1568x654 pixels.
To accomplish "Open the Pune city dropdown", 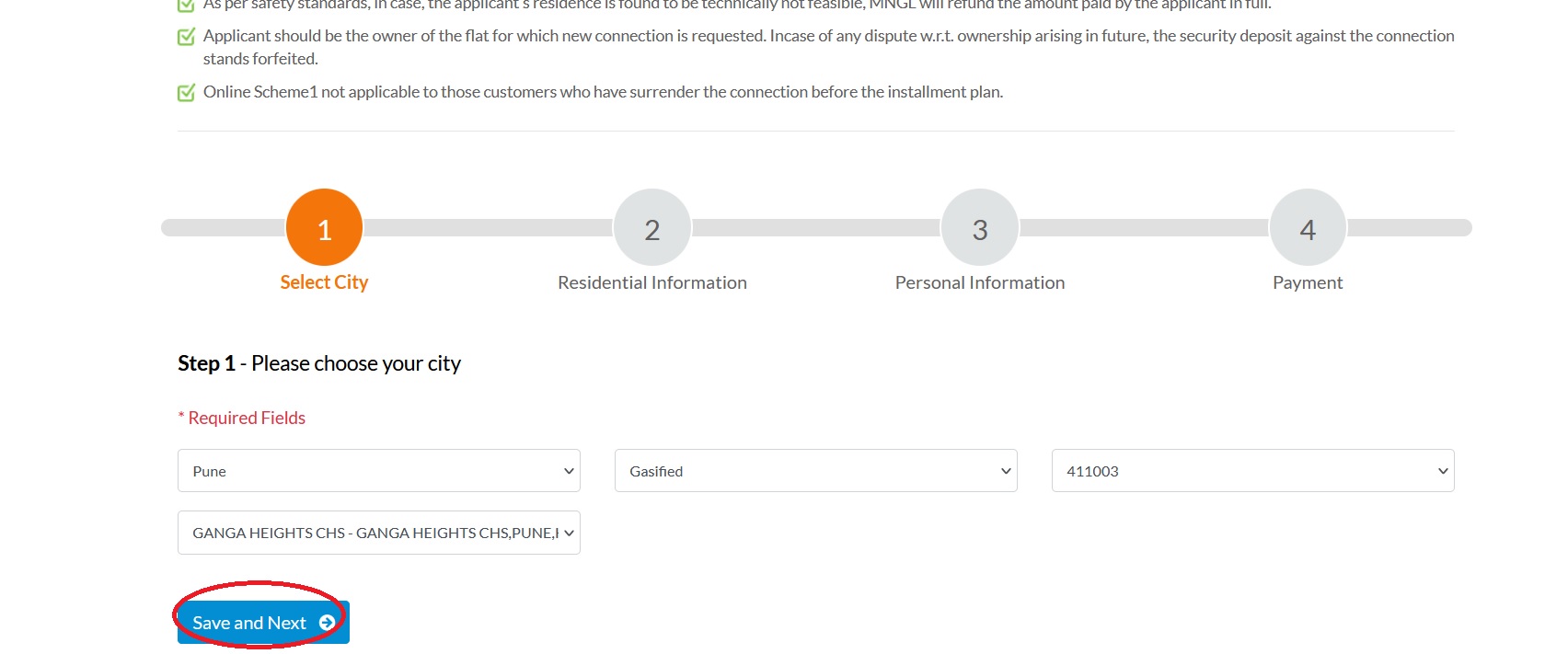I will coord(378,471).
